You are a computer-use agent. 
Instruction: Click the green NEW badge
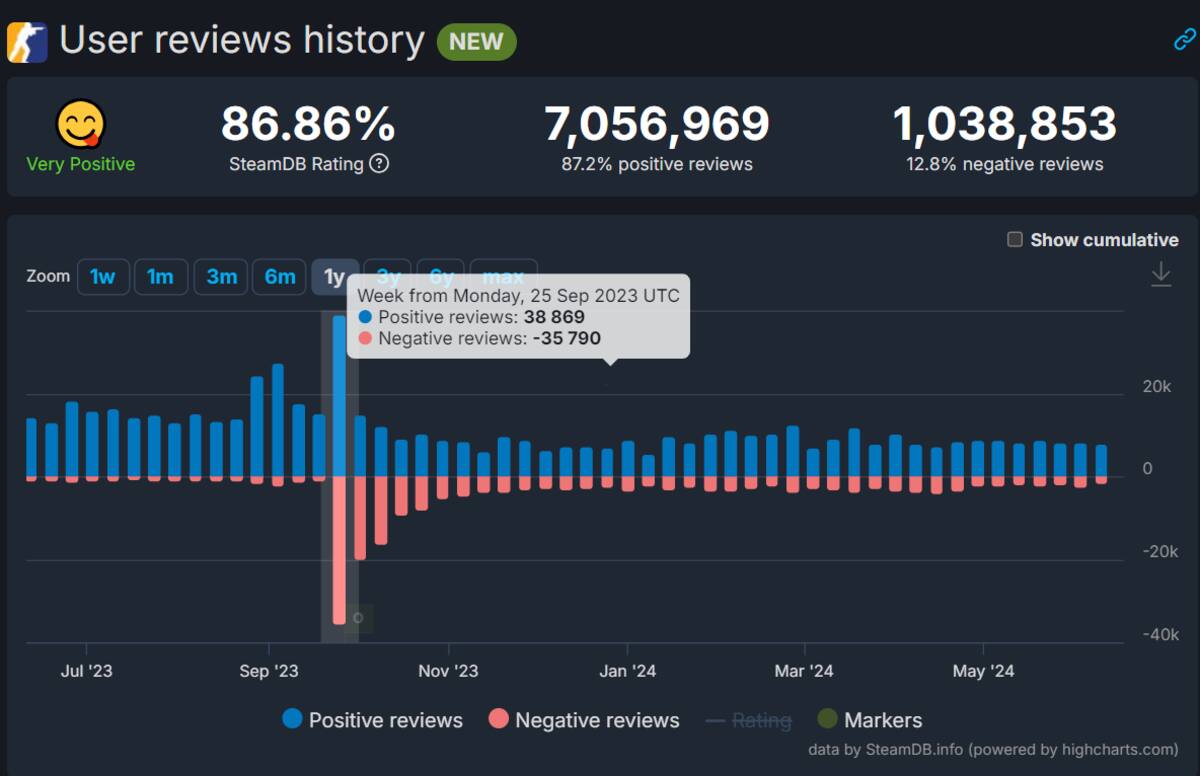(477, 42)
